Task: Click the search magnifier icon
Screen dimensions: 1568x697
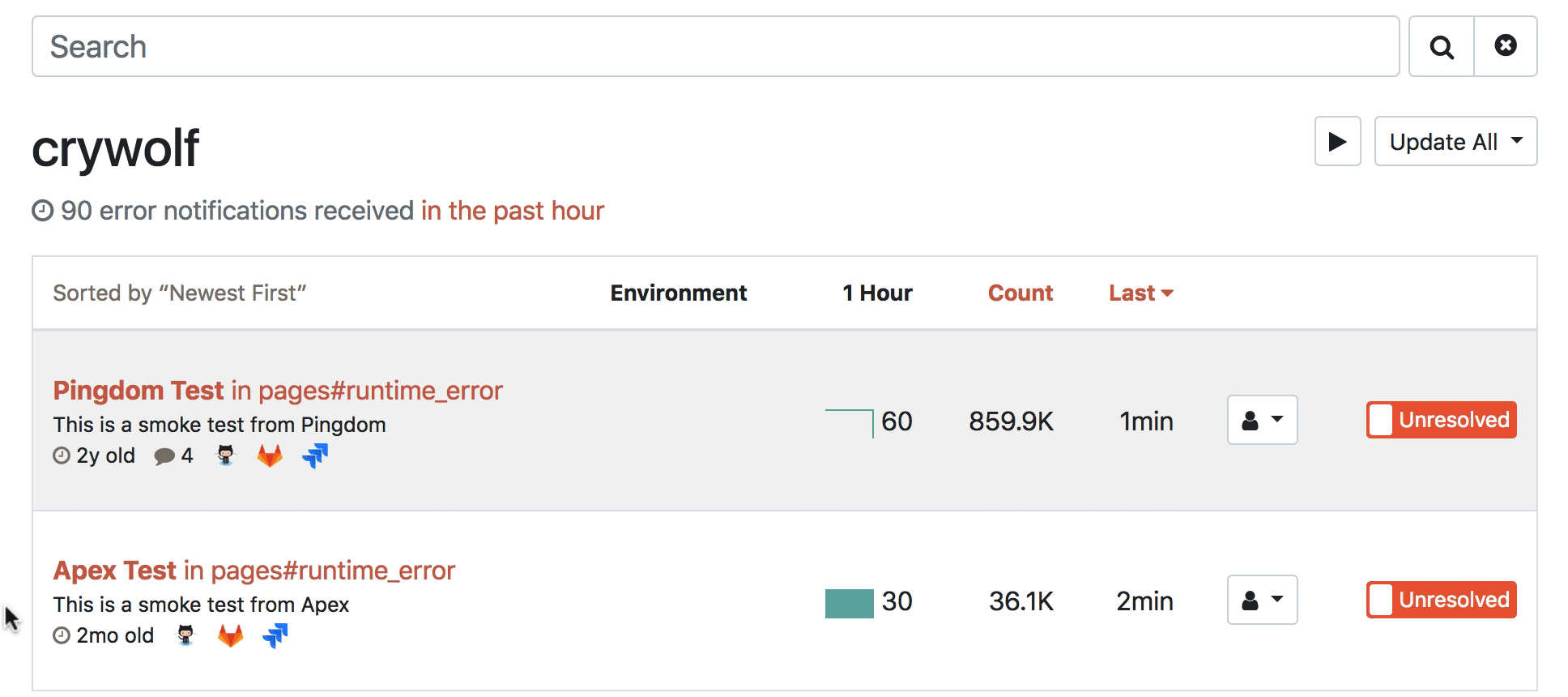Action: pyautogui.click(x=1441, y=47)
